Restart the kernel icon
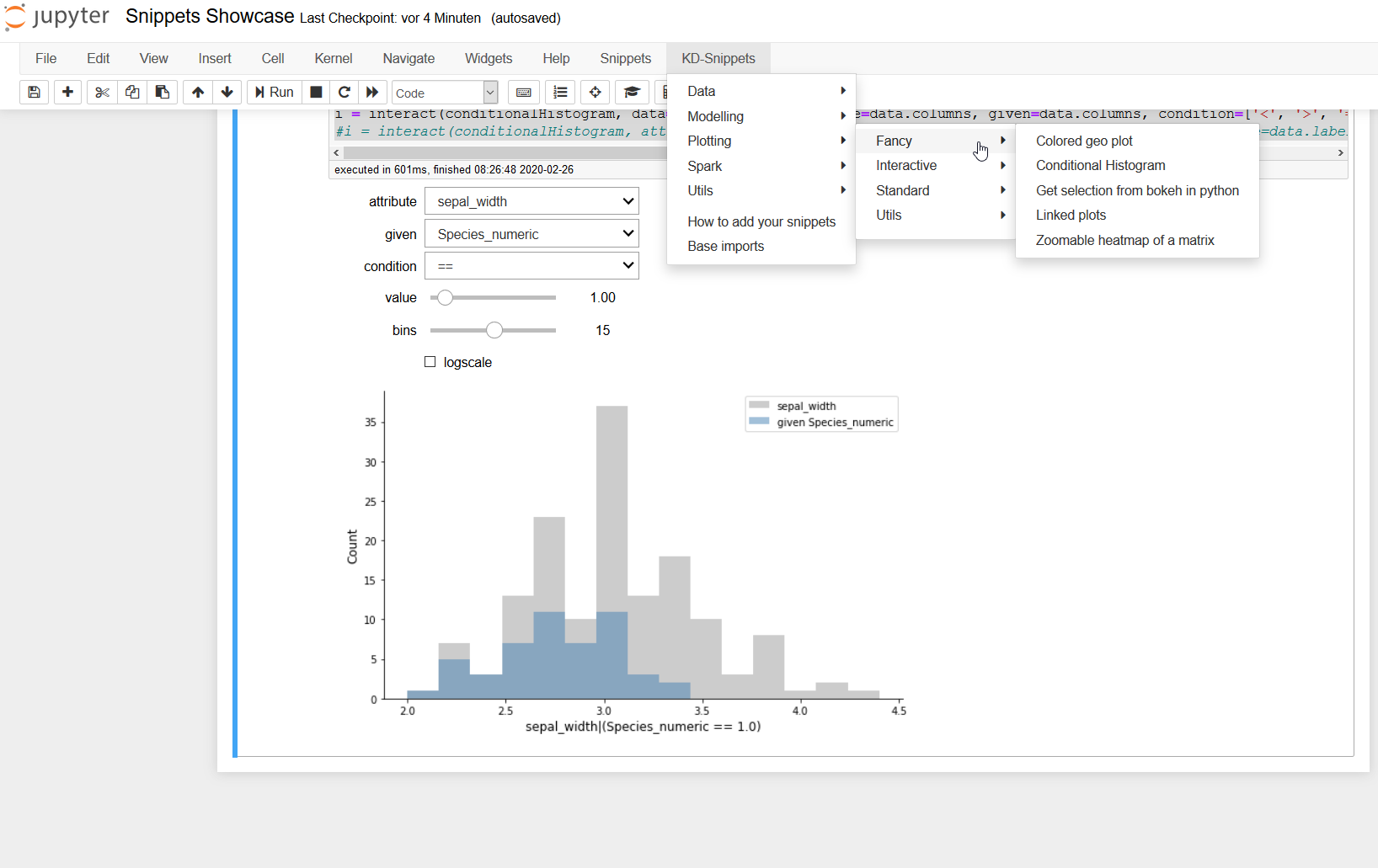The height and width of the screenshot is (868, 1378). pos(344,92)
